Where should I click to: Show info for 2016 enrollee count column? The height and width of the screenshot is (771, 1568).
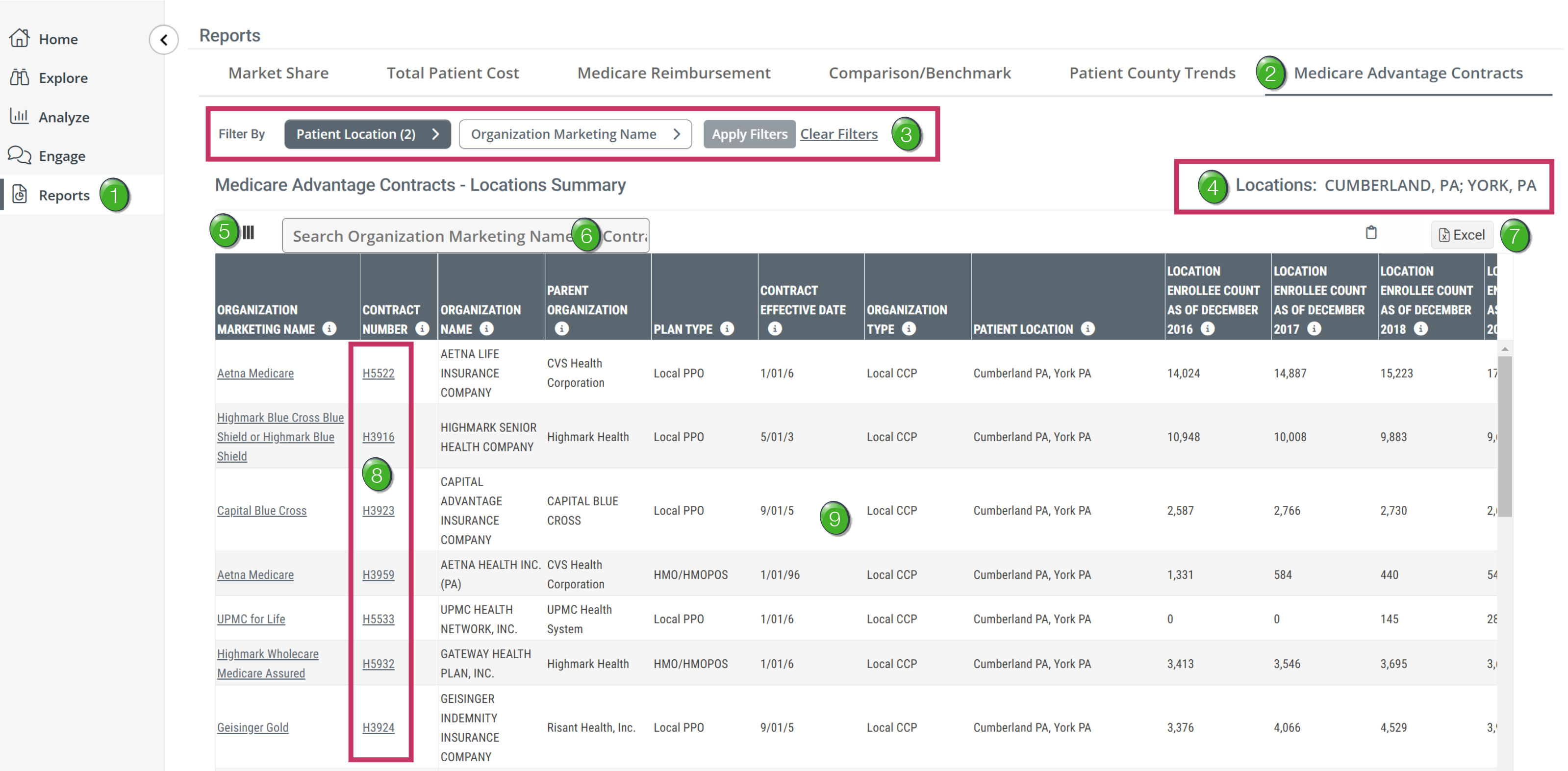pyautogui.click(x=1208, y=328)
